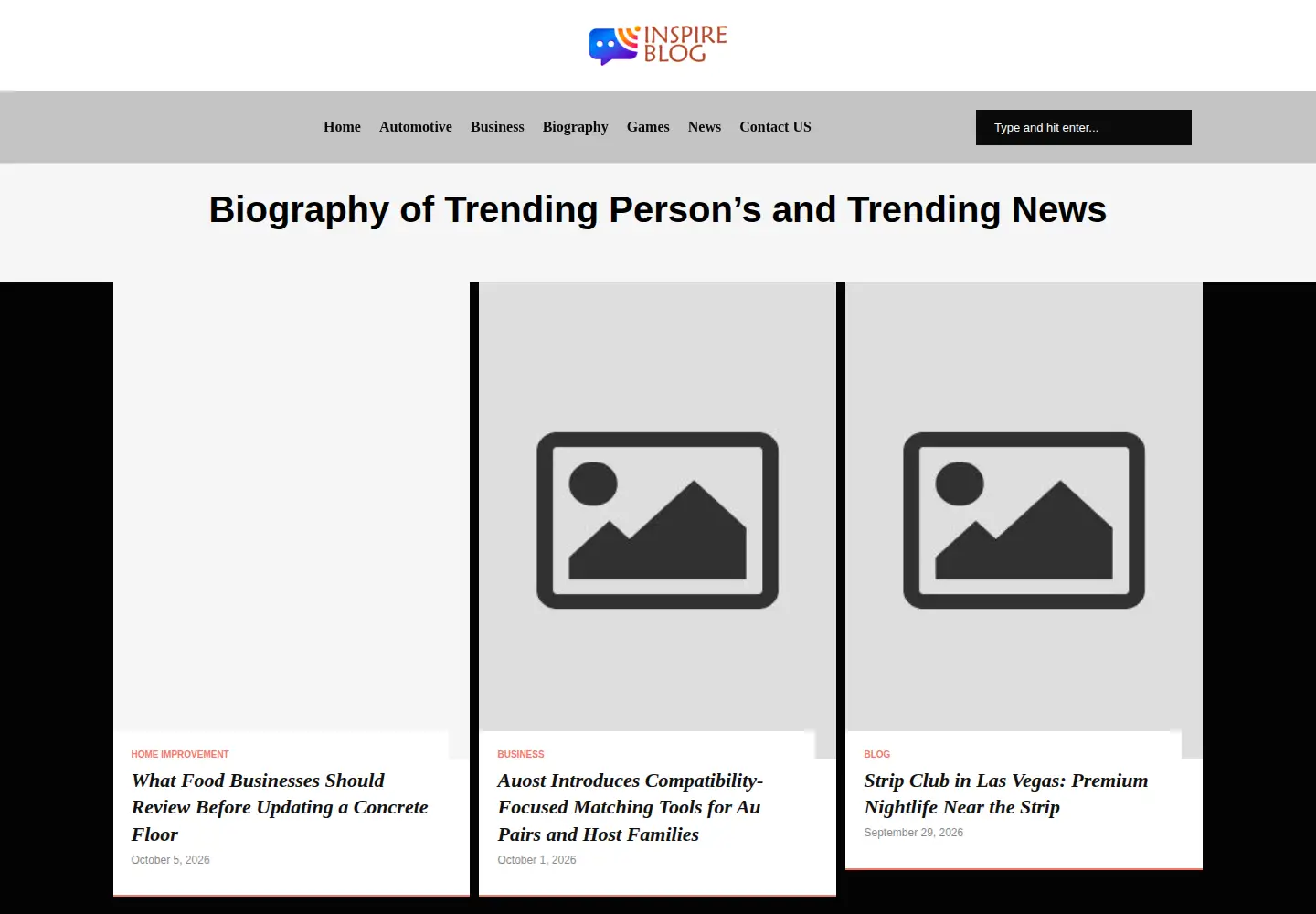Open the BUSINESS category label on the Auost card
The width and height of the screenshot is (1316, 914).
point(521,755)
